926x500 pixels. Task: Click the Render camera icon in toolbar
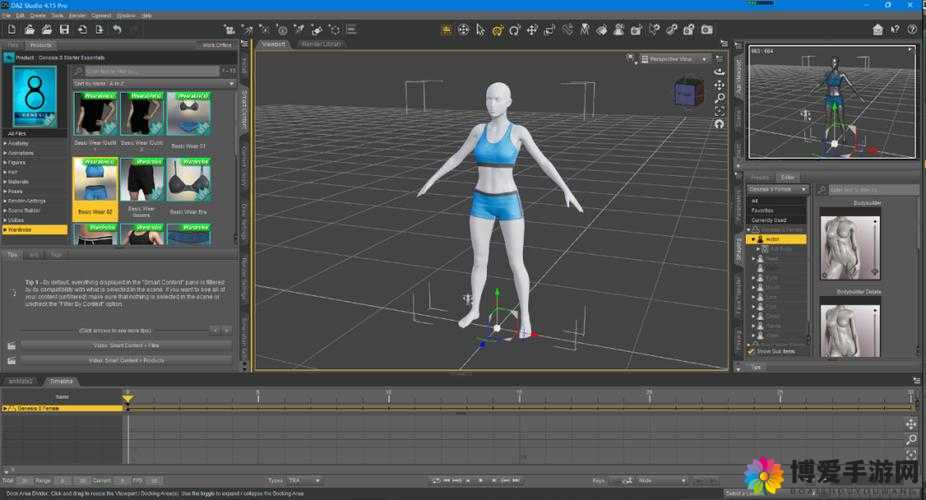point(707,30)
